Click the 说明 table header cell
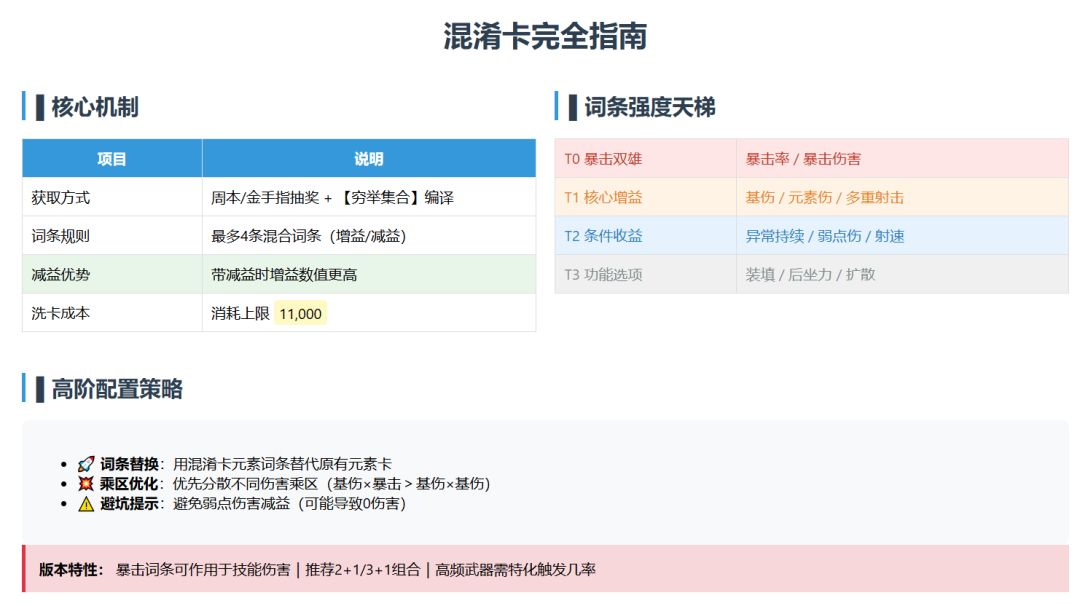 pyautogui.click(x=368, y=158)
